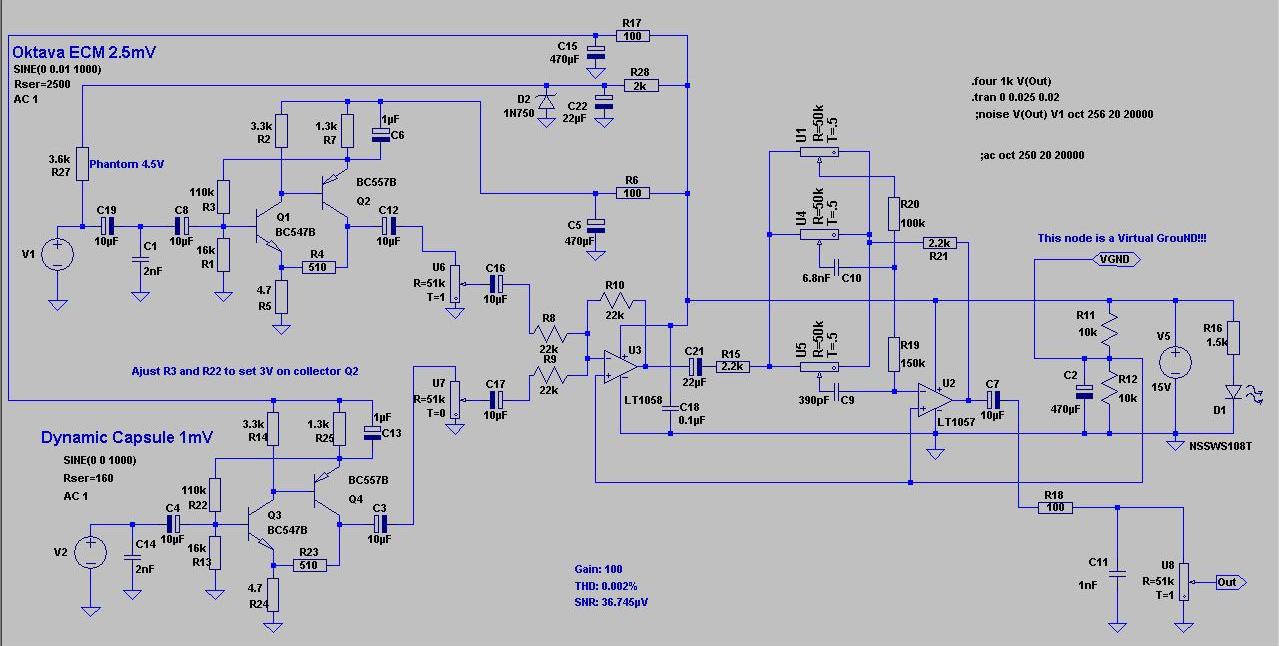Click the Q4 BC557B transistor symbol
The width and height of the screenshot is (1280, 646).
(326, 492)
